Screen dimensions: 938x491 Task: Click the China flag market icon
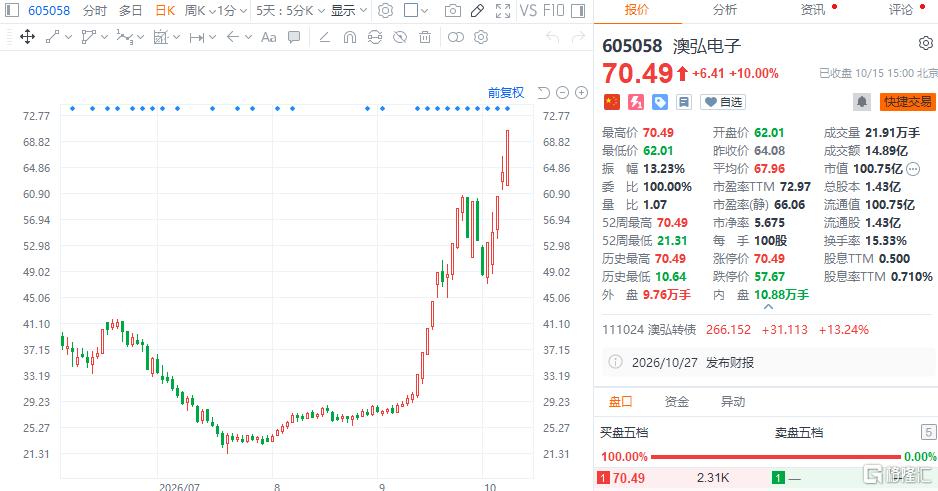coord(611,102)
